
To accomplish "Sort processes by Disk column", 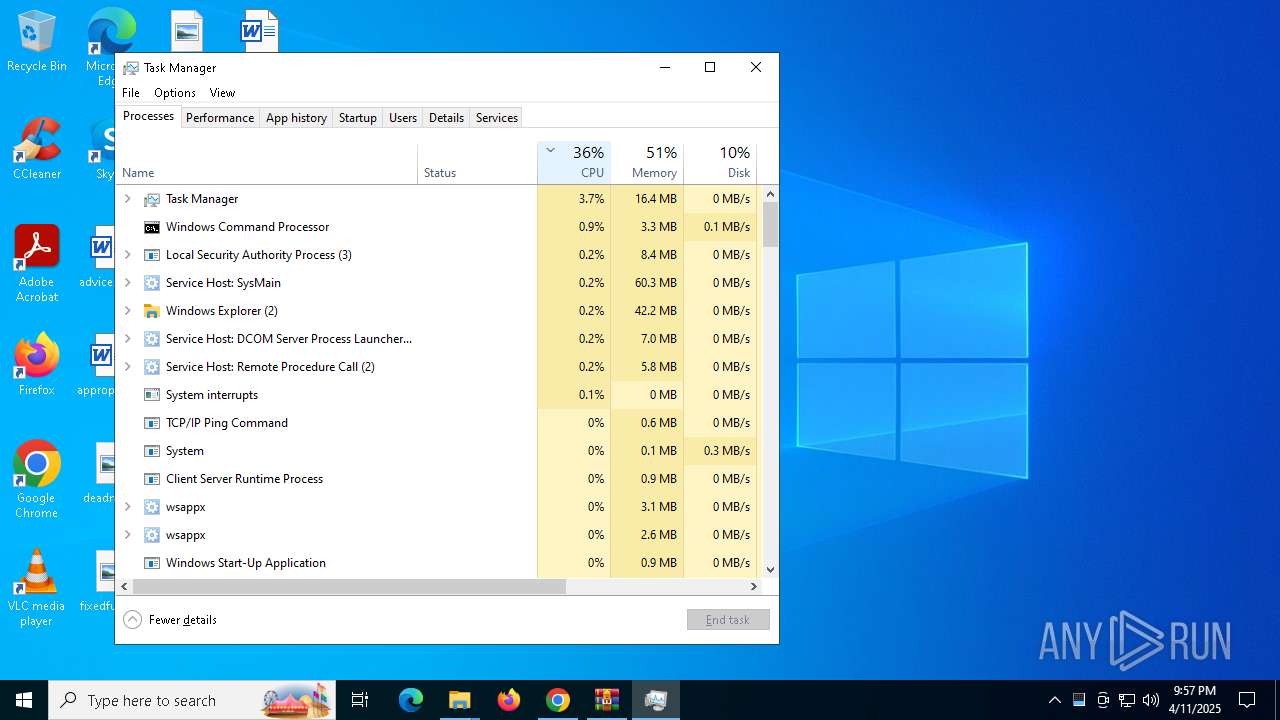I will tap(720, 163).
